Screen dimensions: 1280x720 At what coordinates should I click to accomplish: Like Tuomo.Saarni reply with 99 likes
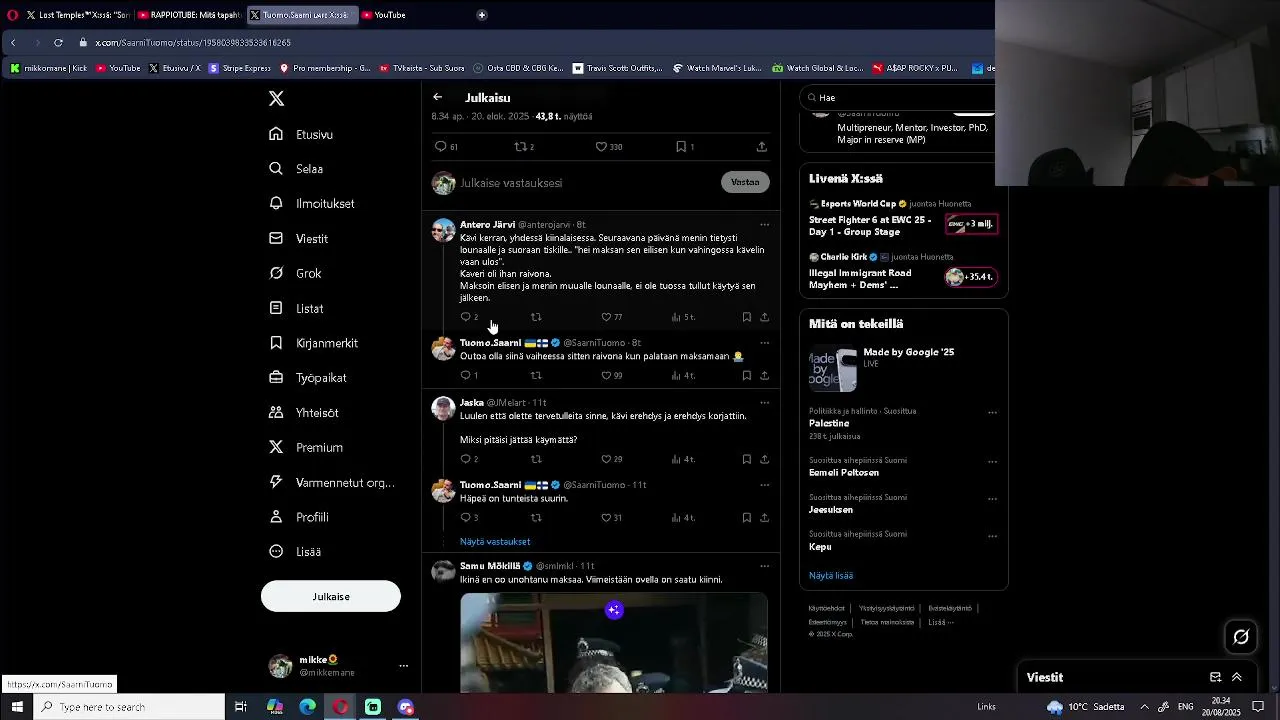pos(611,376)
